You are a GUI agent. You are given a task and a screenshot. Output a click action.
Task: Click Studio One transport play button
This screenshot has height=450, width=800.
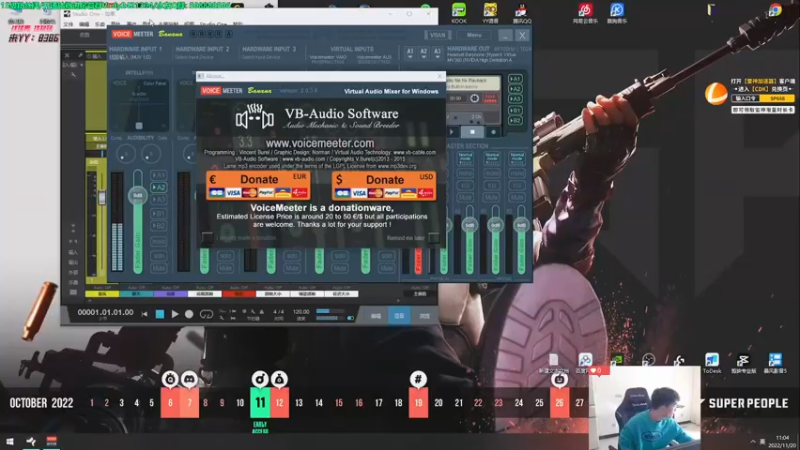pyautogui.click(x=174, y=314)
